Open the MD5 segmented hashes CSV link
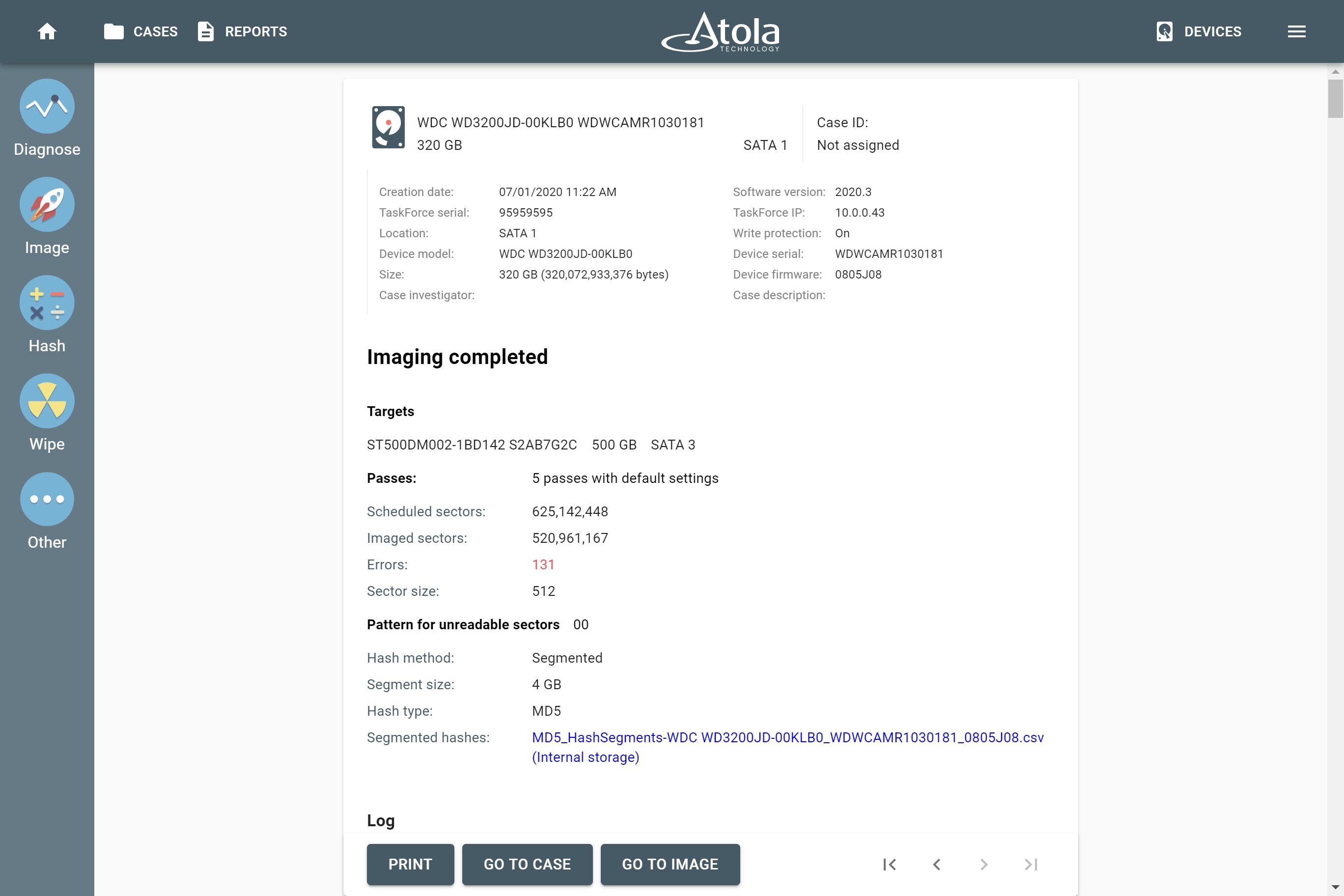1344x896 pixels. 787,747
